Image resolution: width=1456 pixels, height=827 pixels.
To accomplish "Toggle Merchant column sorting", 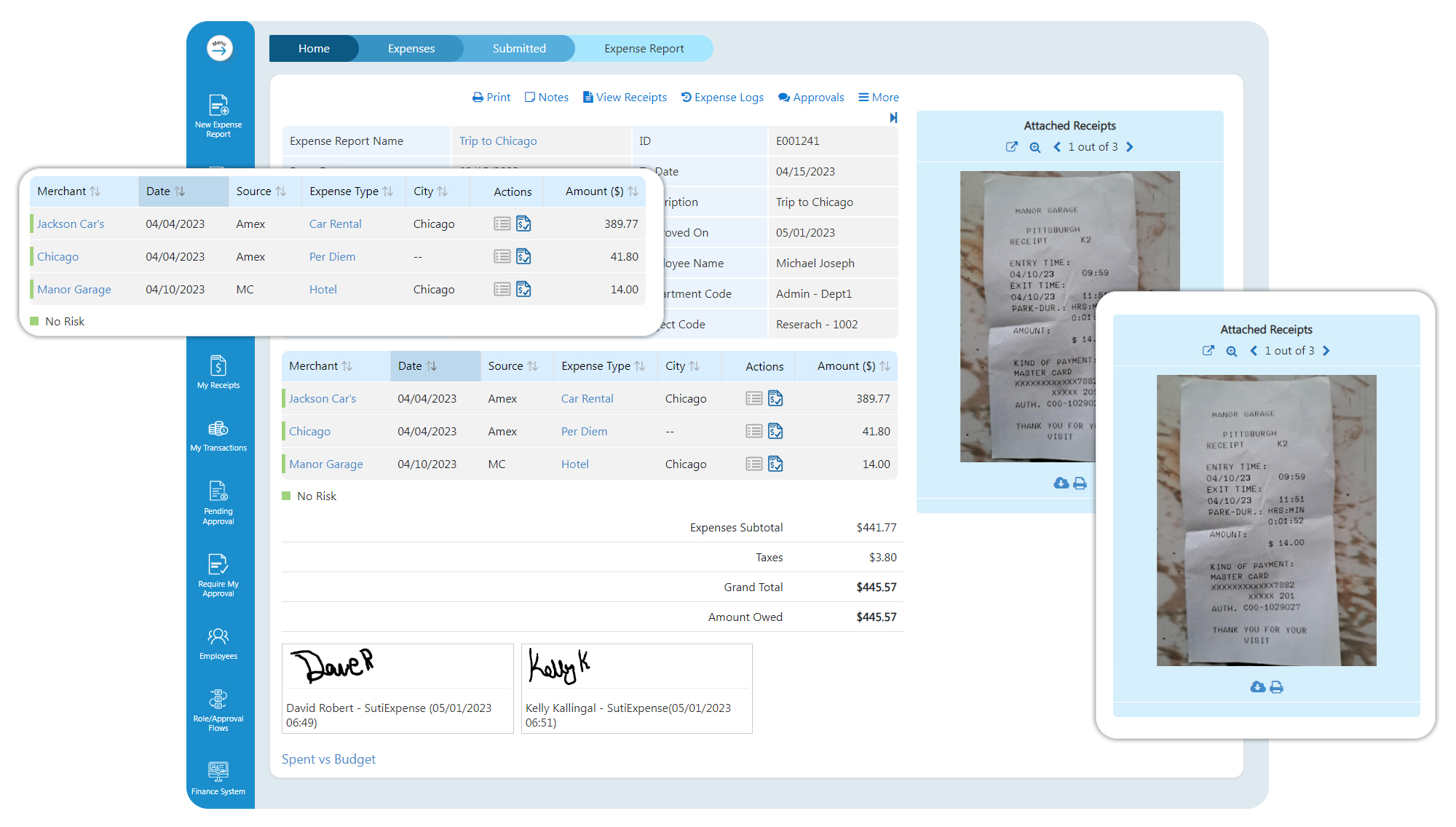I will [x=348, y=365].
